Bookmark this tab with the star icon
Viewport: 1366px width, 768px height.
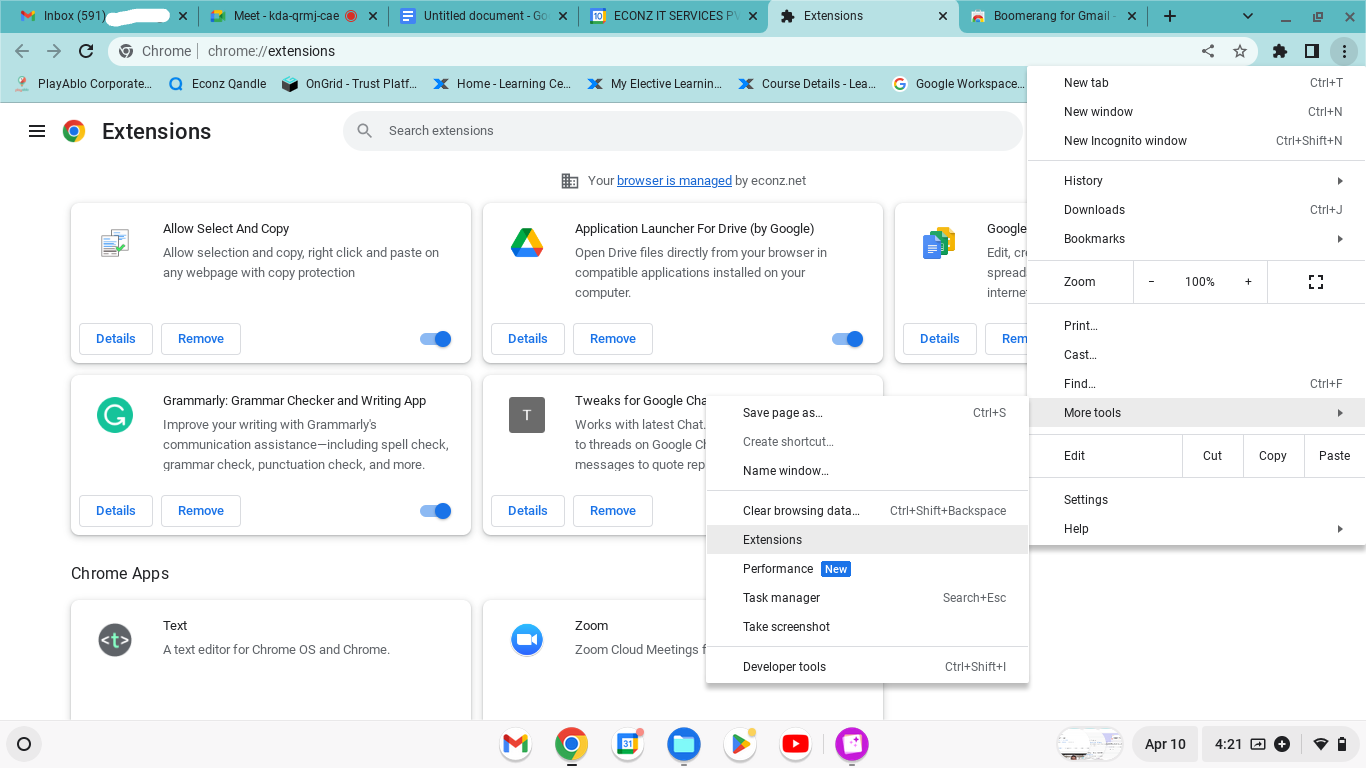1240,51
